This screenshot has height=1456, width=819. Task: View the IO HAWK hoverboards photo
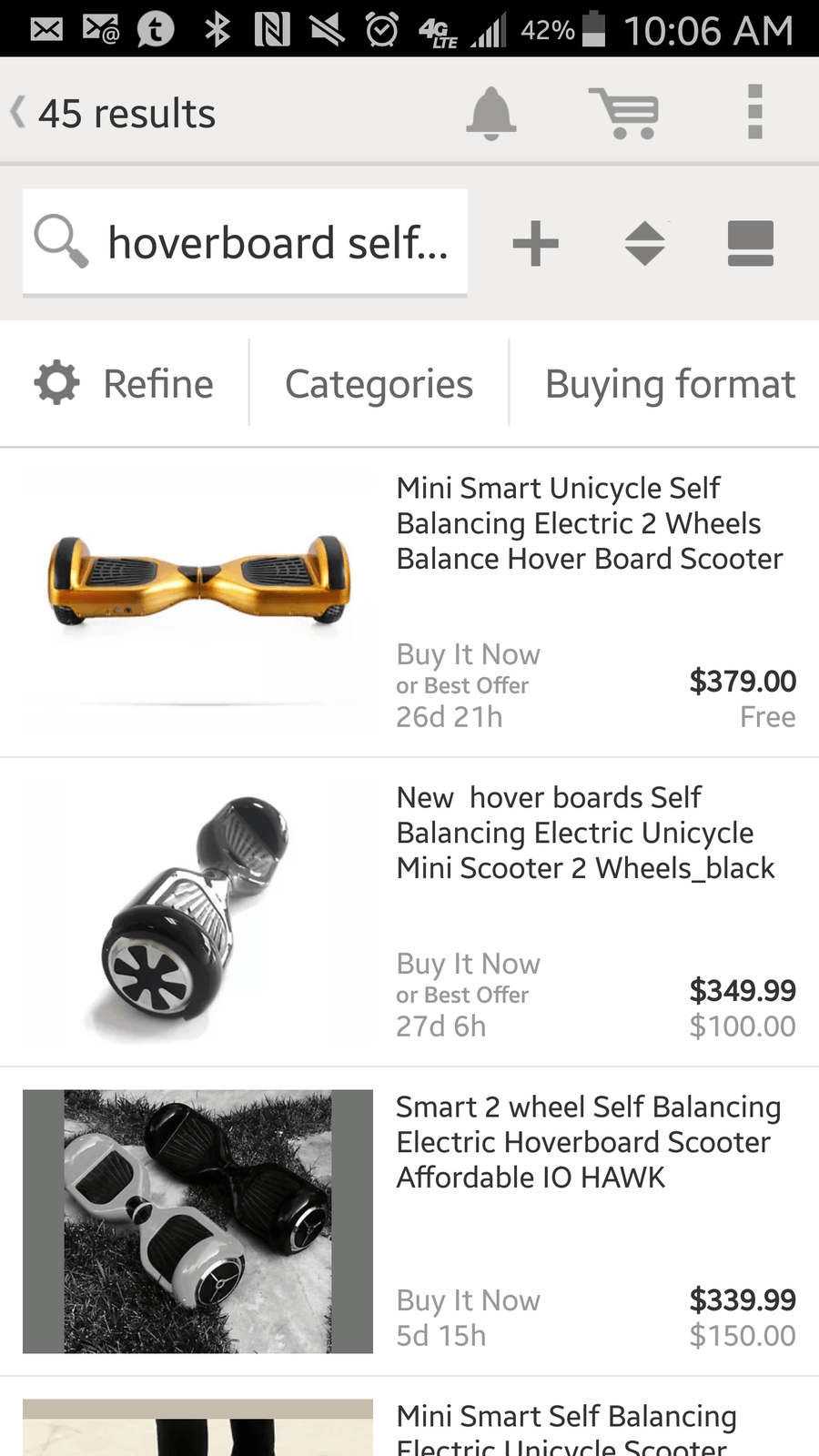pyautogui.click(x=197, y=1221)
